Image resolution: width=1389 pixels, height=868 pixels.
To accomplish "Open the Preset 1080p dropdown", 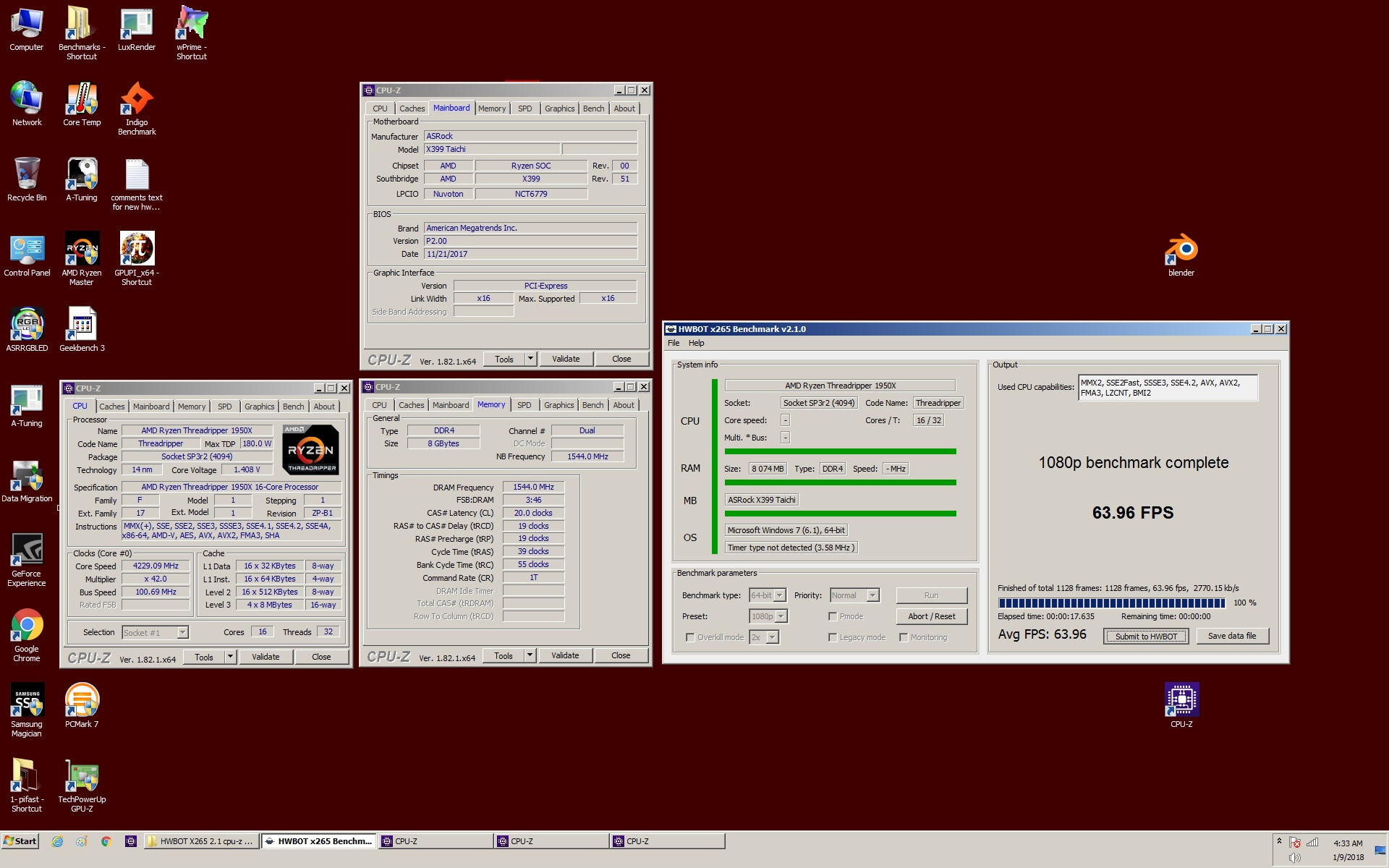I will (782, 616).
